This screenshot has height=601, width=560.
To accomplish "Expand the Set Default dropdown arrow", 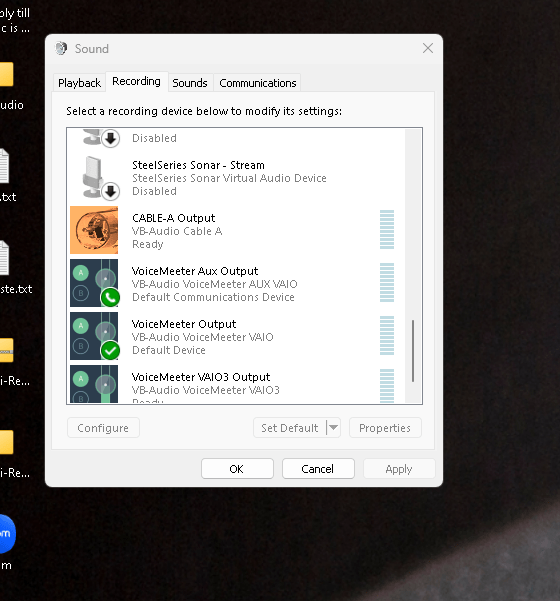I will tap(333, 428).
